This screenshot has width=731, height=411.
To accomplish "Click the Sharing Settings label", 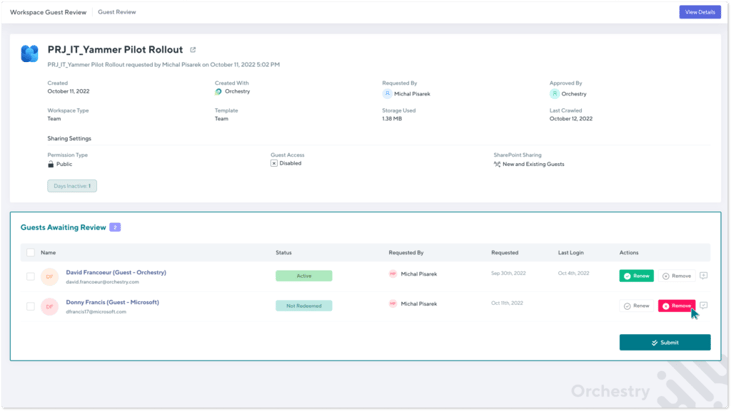I will [69, 138].
